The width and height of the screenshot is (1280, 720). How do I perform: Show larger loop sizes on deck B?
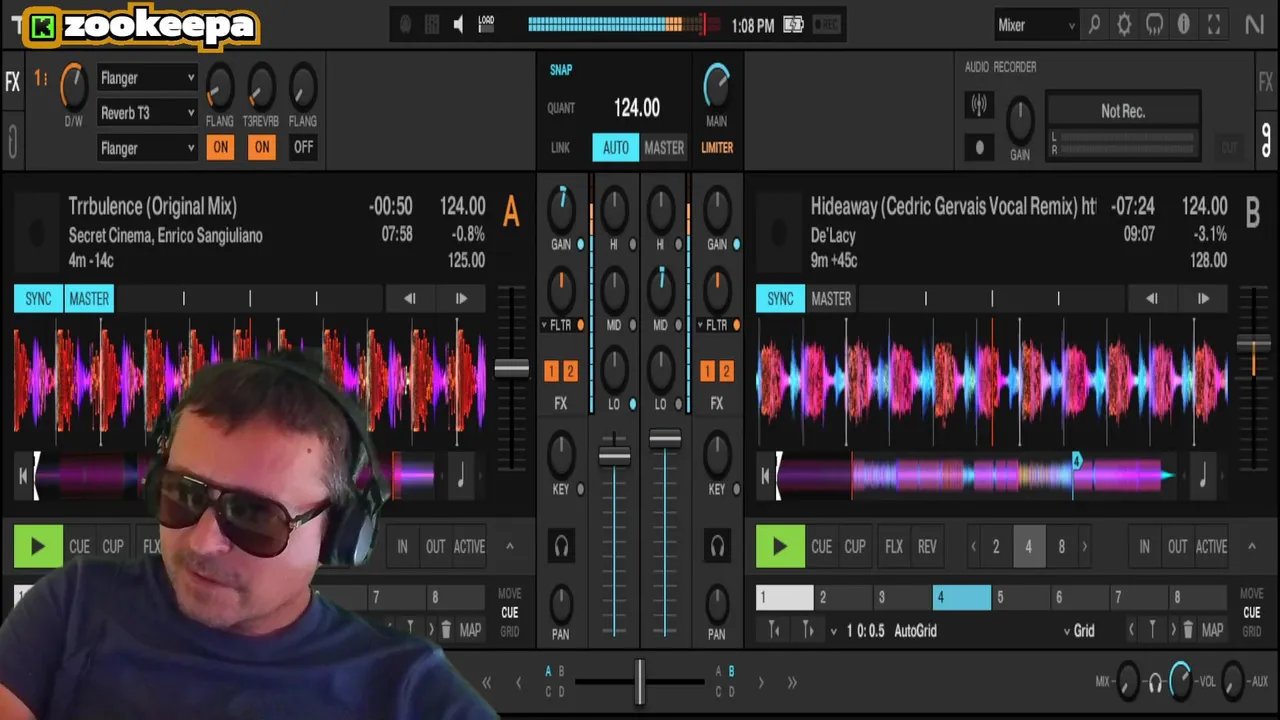click(1085, 547)
